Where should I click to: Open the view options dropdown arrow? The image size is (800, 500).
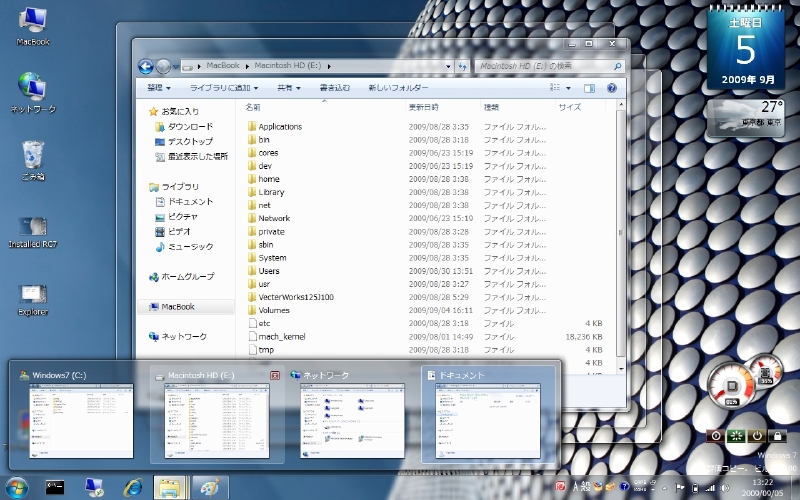(x=568, y=88)
